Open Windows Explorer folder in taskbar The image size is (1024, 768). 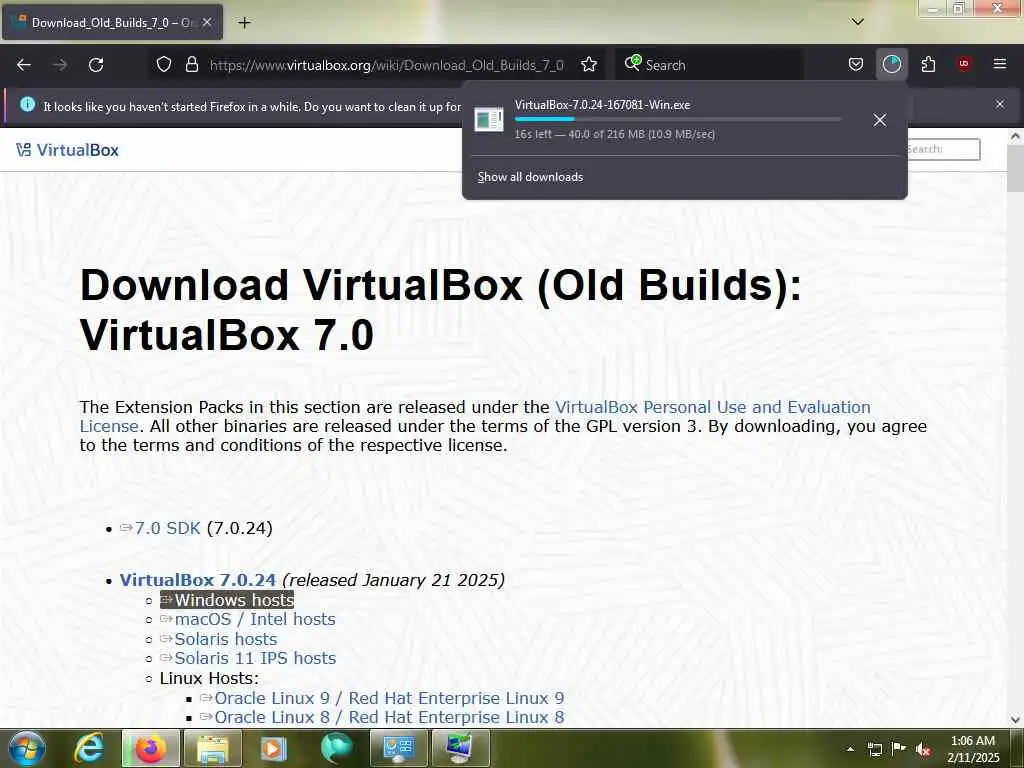pyautogui.click(x=213, y=748)
